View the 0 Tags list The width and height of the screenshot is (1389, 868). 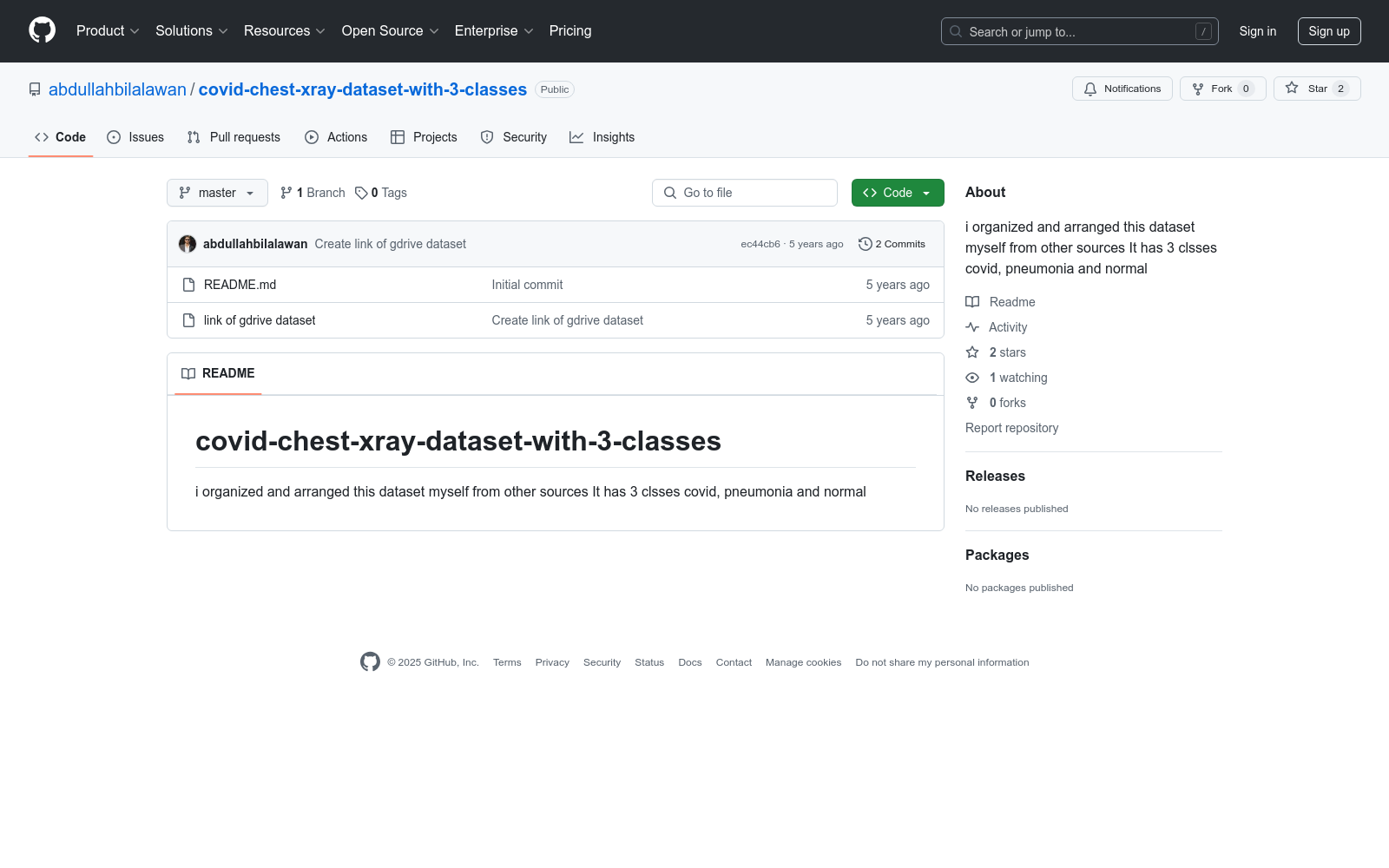[x=381, y=193]
